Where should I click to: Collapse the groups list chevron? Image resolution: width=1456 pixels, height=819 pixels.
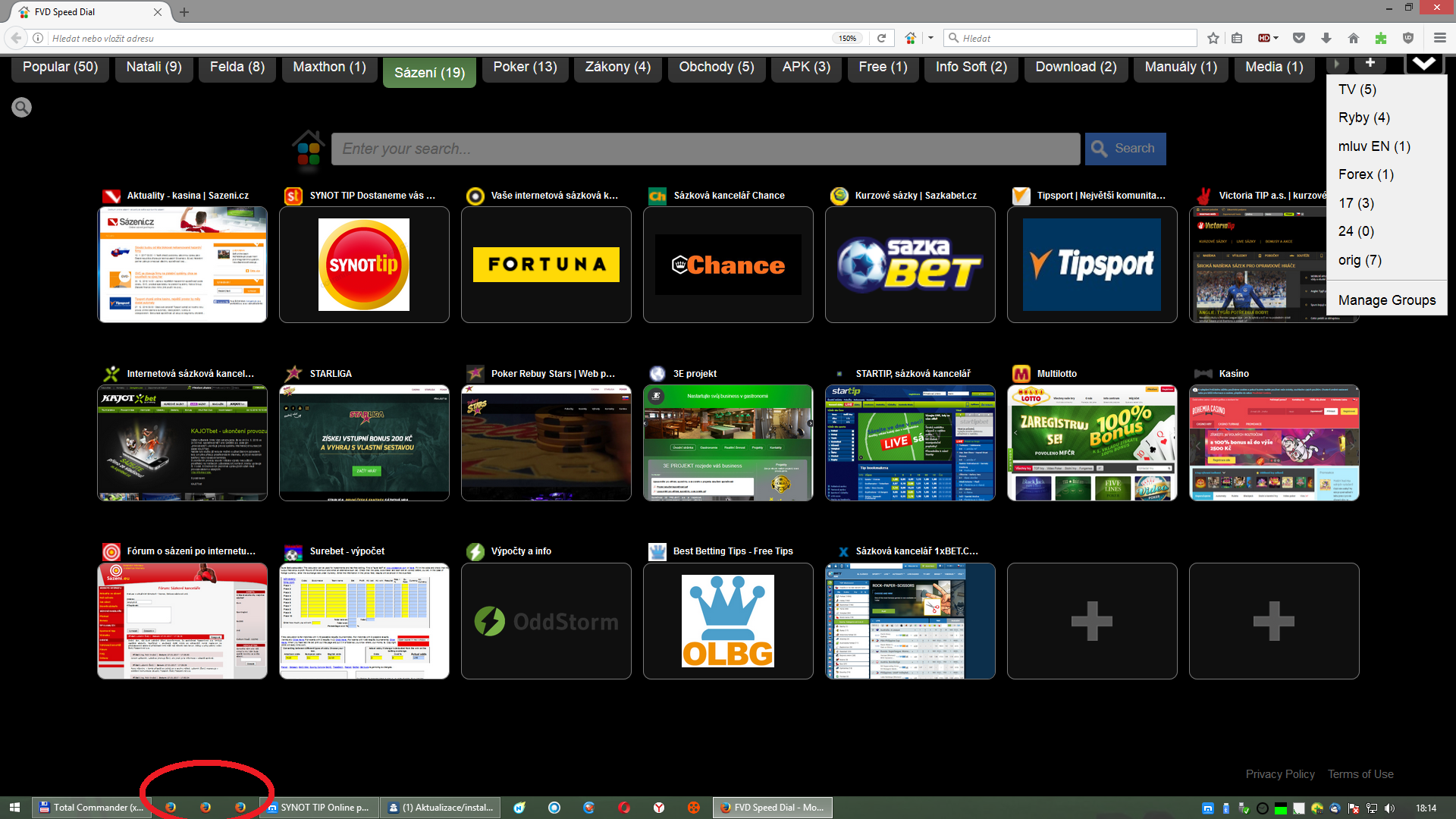point(1423,64)
